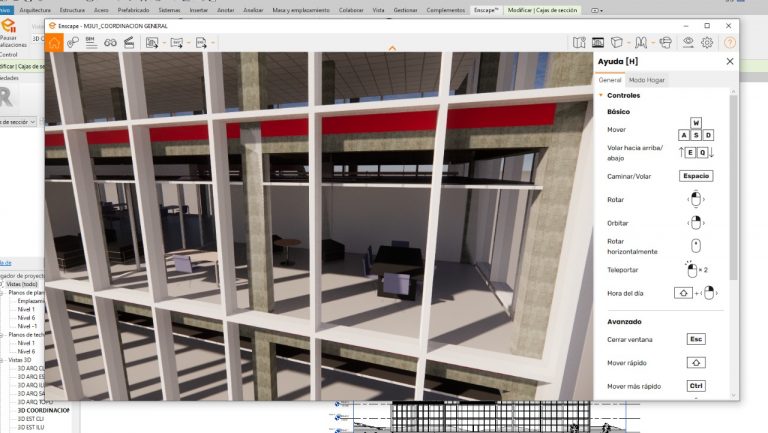Viewport: 768px width, 433px height.
Task: Collapse the Controles section arrow
Action: [x=601, y=95]
